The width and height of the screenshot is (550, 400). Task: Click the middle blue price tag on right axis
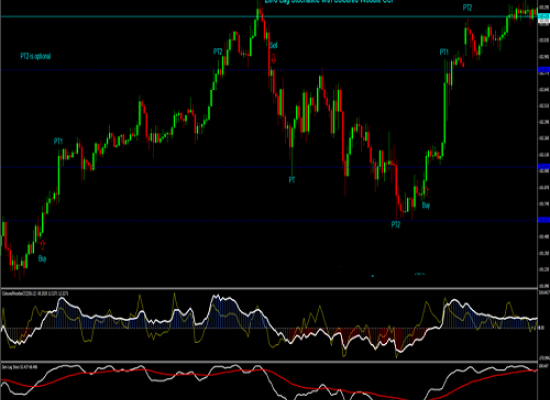pyautogui.click(x=544, y=167)
